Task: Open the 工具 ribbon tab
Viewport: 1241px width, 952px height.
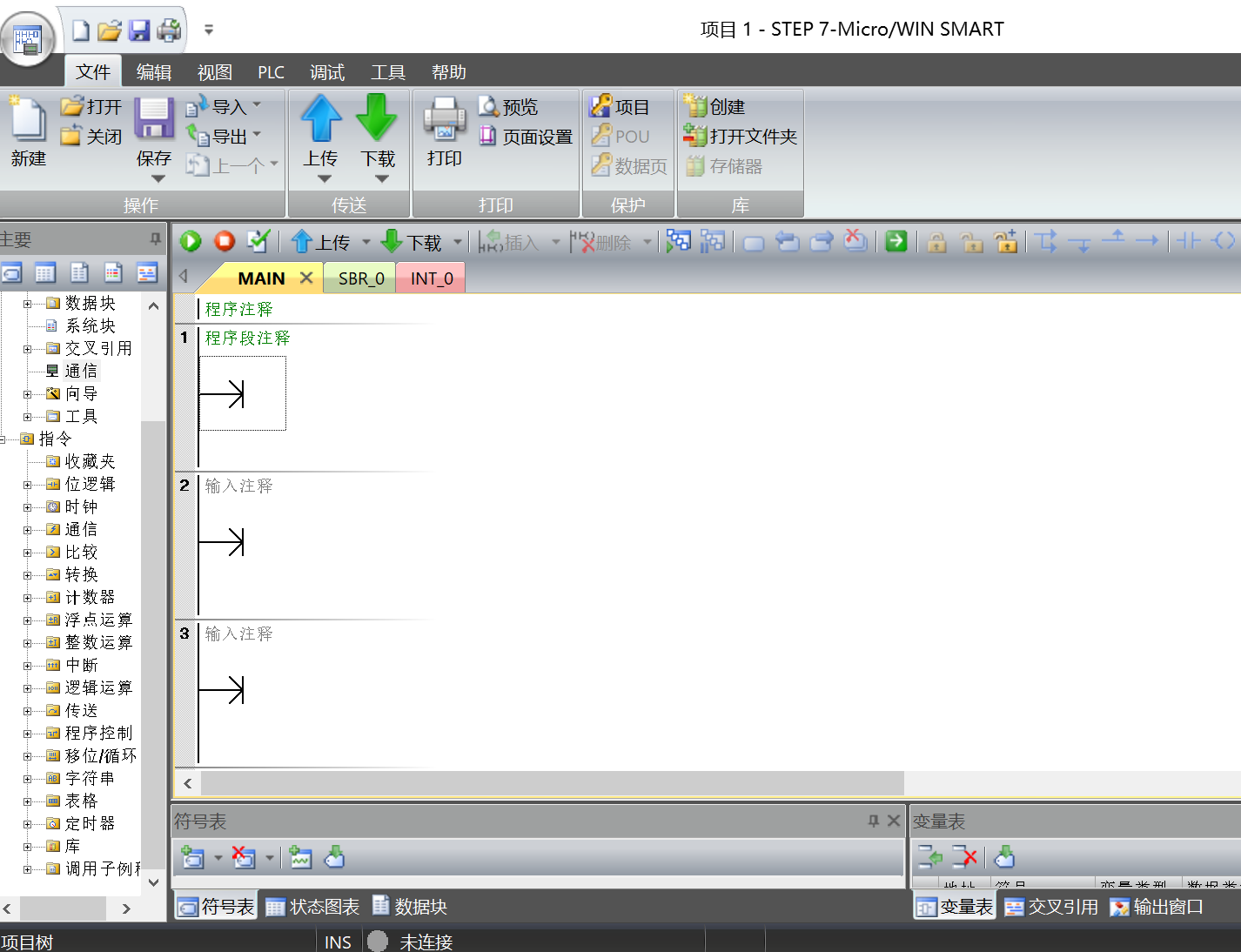Action: pyautogui.click(x=388, y=72)
